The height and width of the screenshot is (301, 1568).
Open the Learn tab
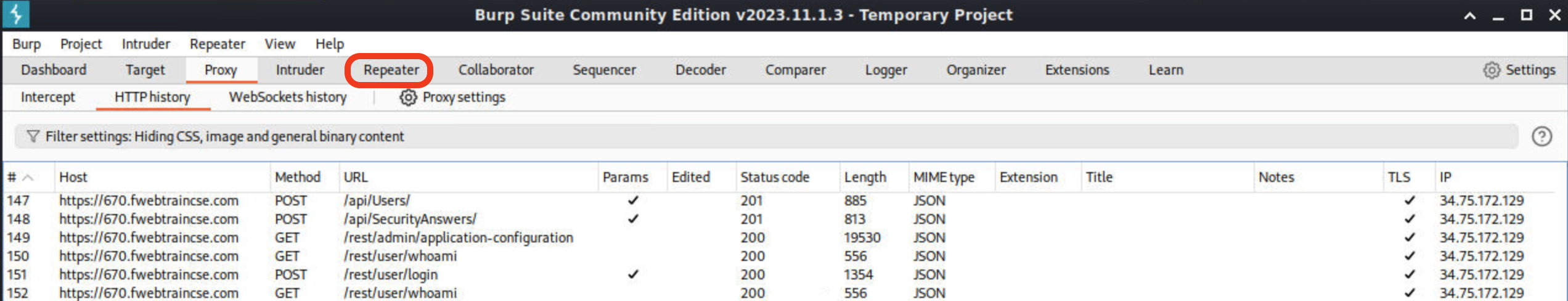click(1166, 70)
